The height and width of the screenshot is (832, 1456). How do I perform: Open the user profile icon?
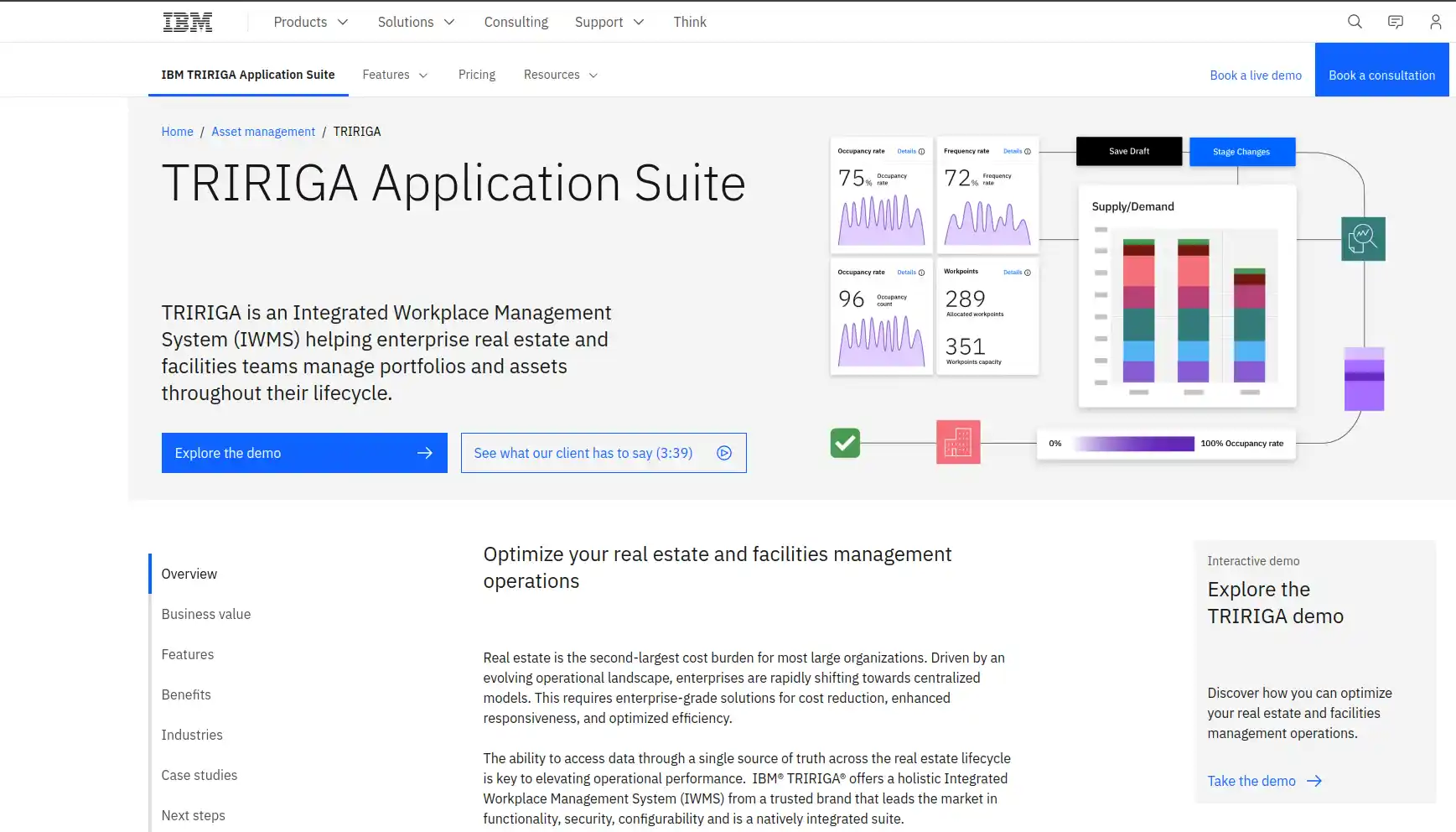[1436, 22]
